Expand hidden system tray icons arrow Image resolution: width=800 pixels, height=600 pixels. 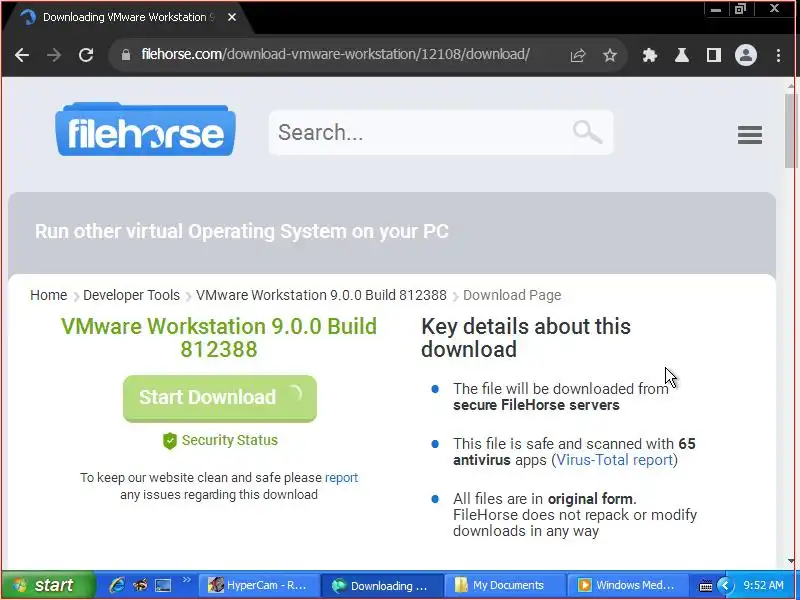(x=725, y=585)
